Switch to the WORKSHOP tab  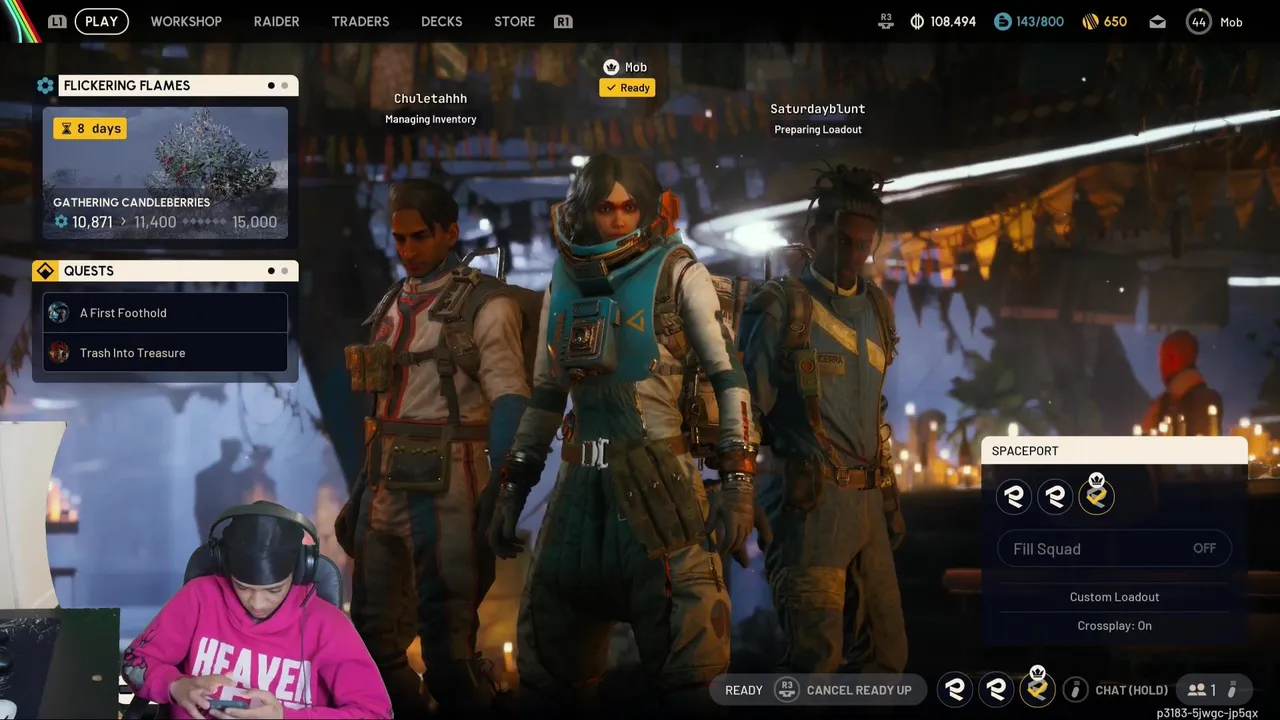point(186,21)
